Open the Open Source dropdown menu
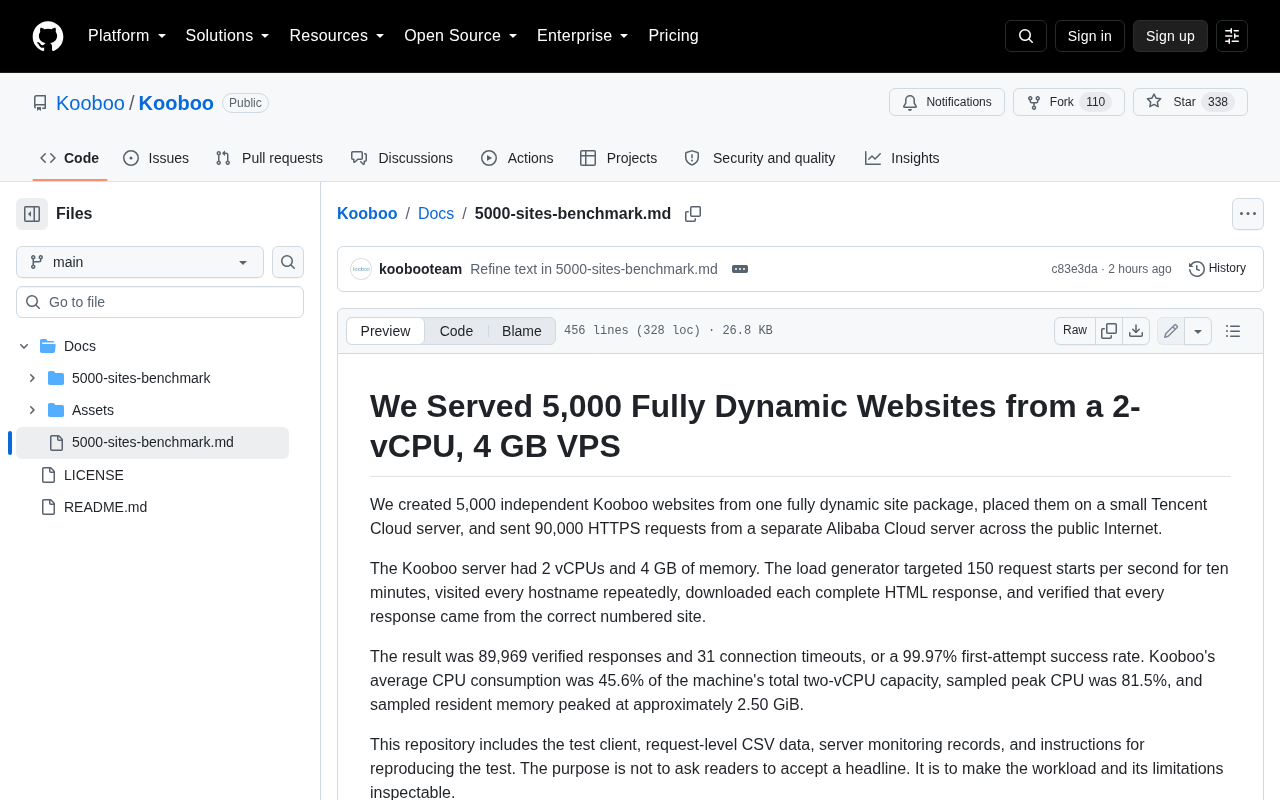Viewport: 1280px width, 800px height. (461, 36)
